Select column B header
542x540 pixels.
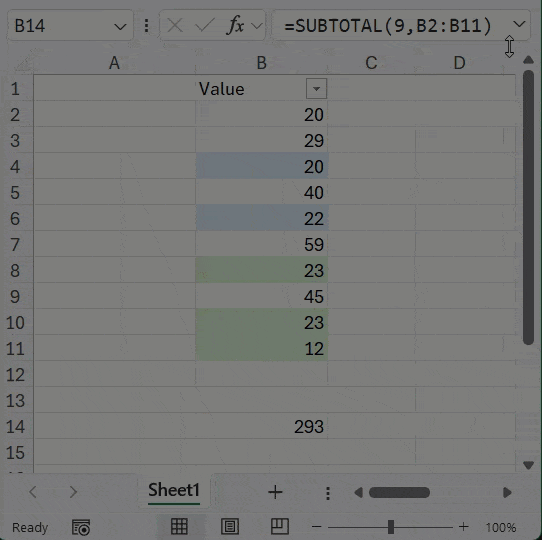click(262, 63)
